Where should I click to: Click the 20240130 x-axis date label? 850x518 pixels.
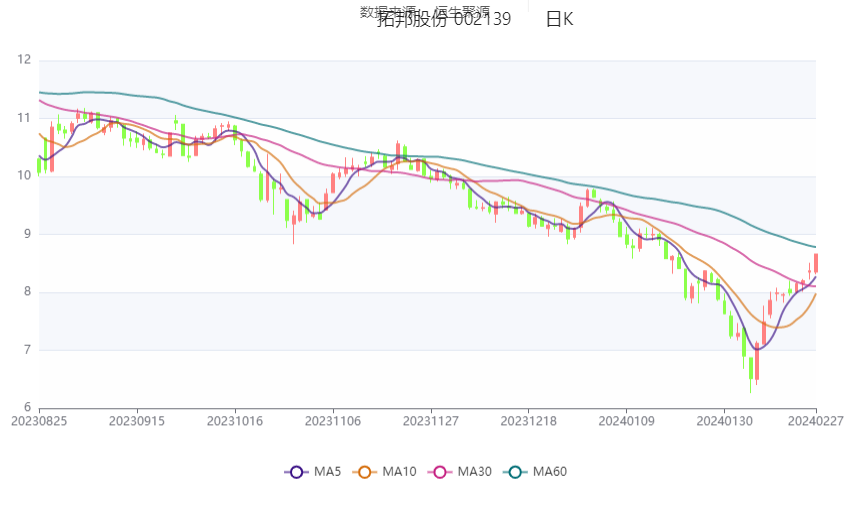(x=725, y=422)
